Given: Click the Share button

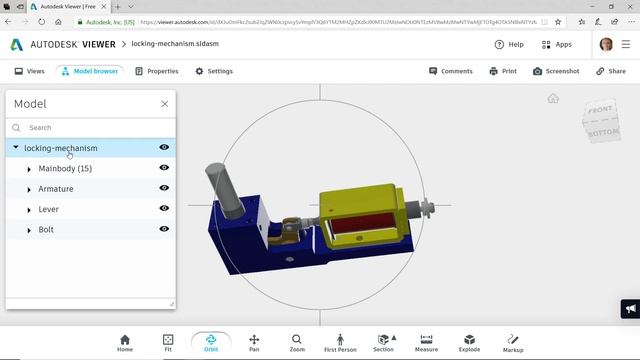Looking at the screenshot, I should 611,71.
